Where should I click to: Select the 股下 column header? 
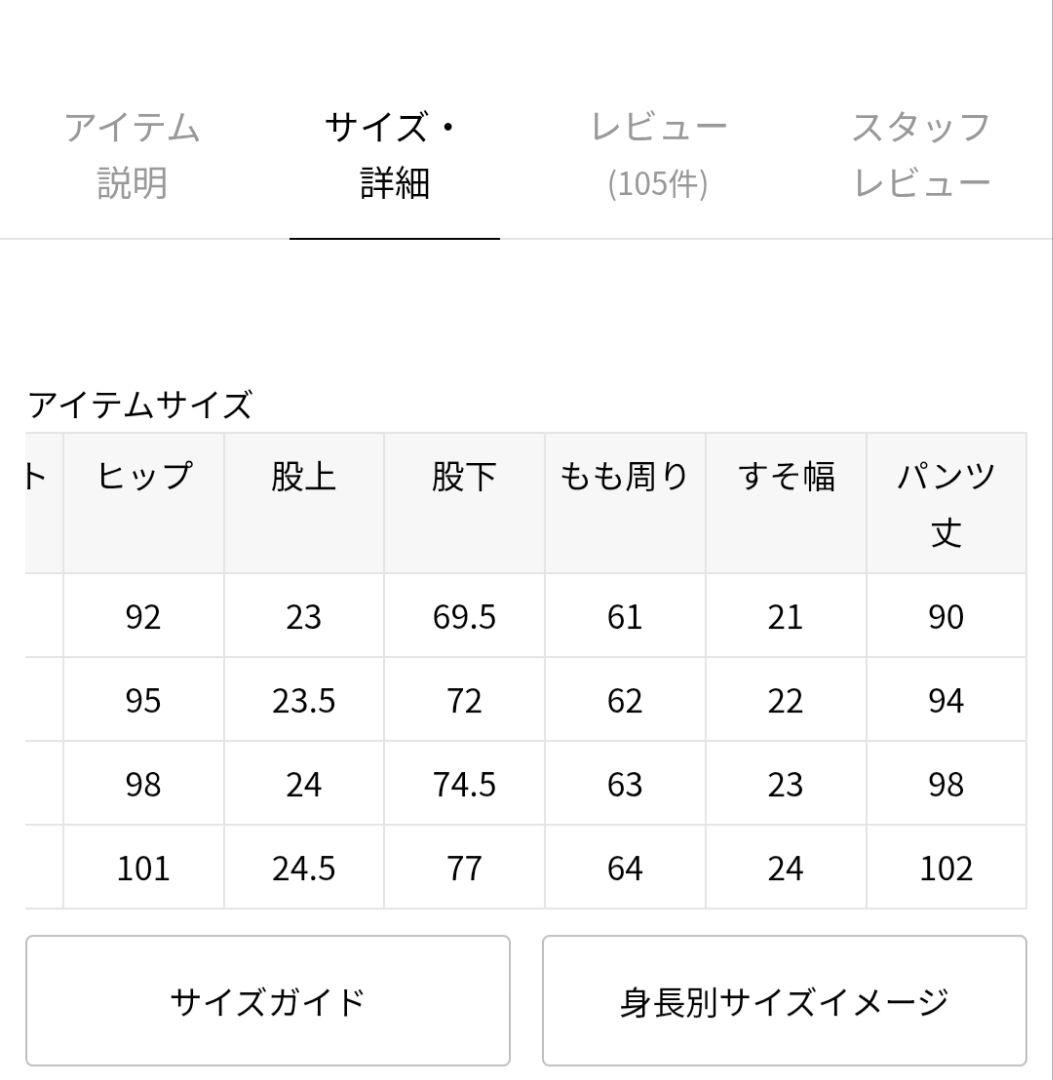463,477
